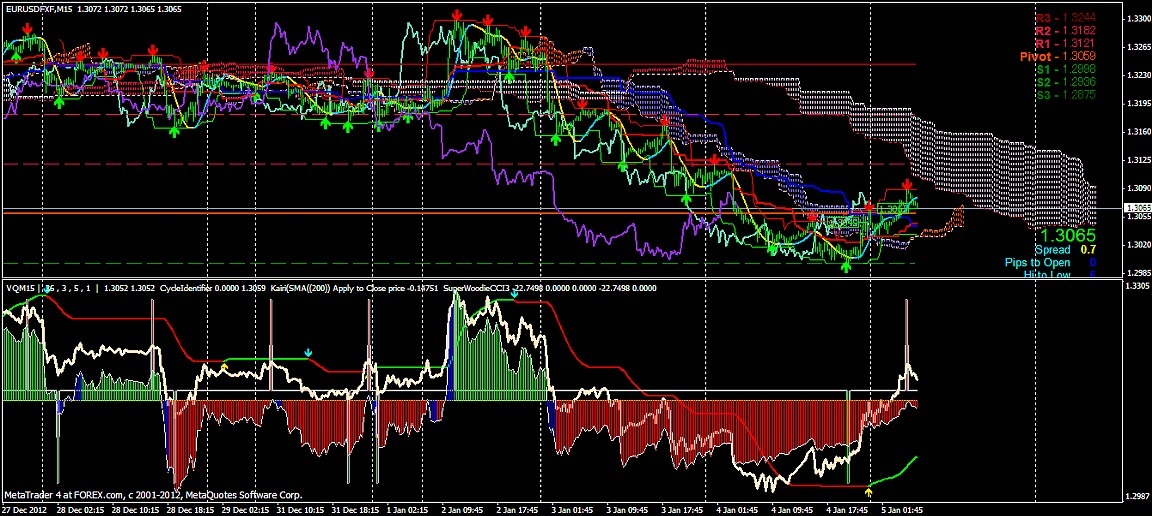Click the current price tag 1.3065 on axis
This screenshot has width=1152, height=516.
(1137, 209)
